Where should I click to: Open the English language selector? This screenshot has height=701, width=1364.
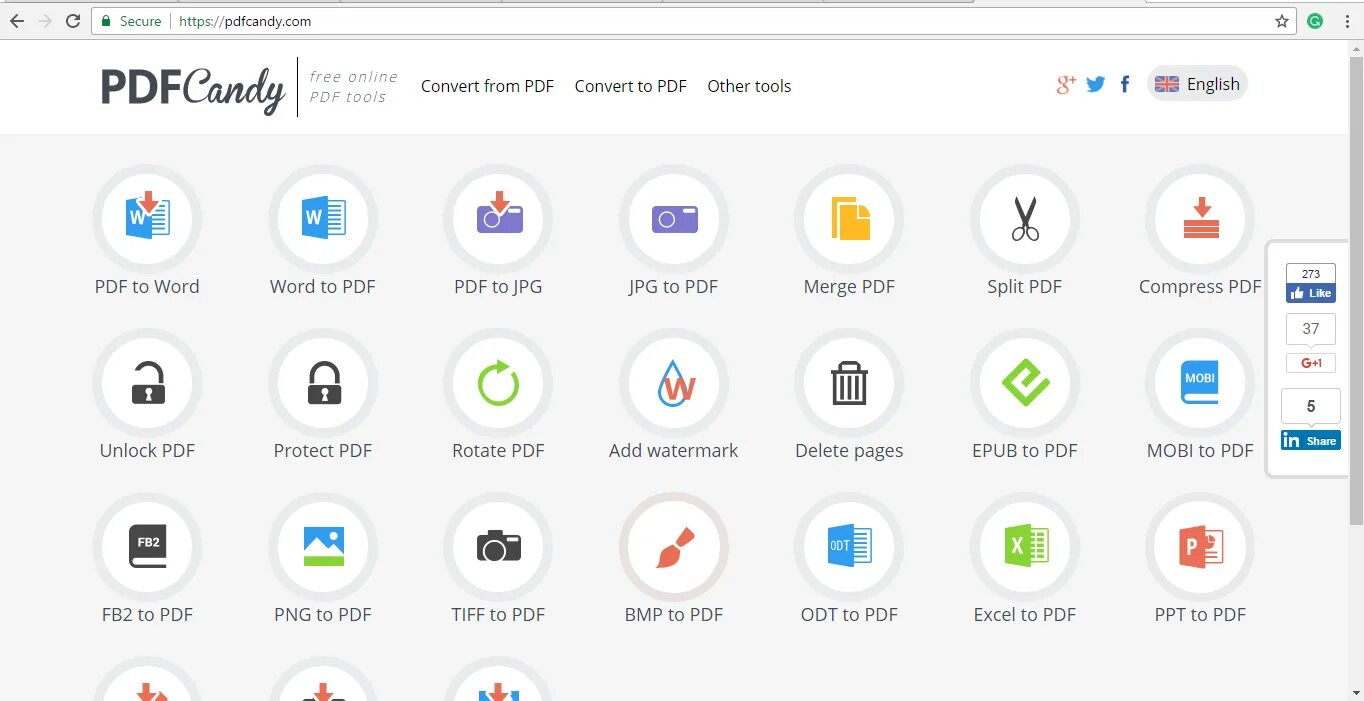pos(1197,84)
